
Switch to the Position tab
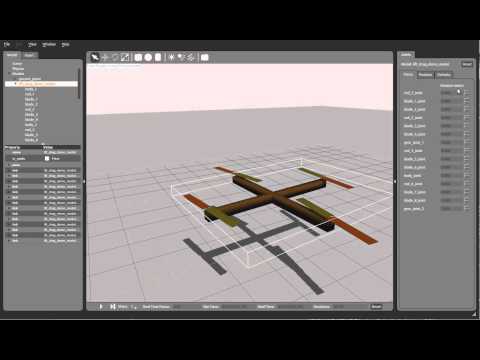pyautogui.click(x=425, y=75)
